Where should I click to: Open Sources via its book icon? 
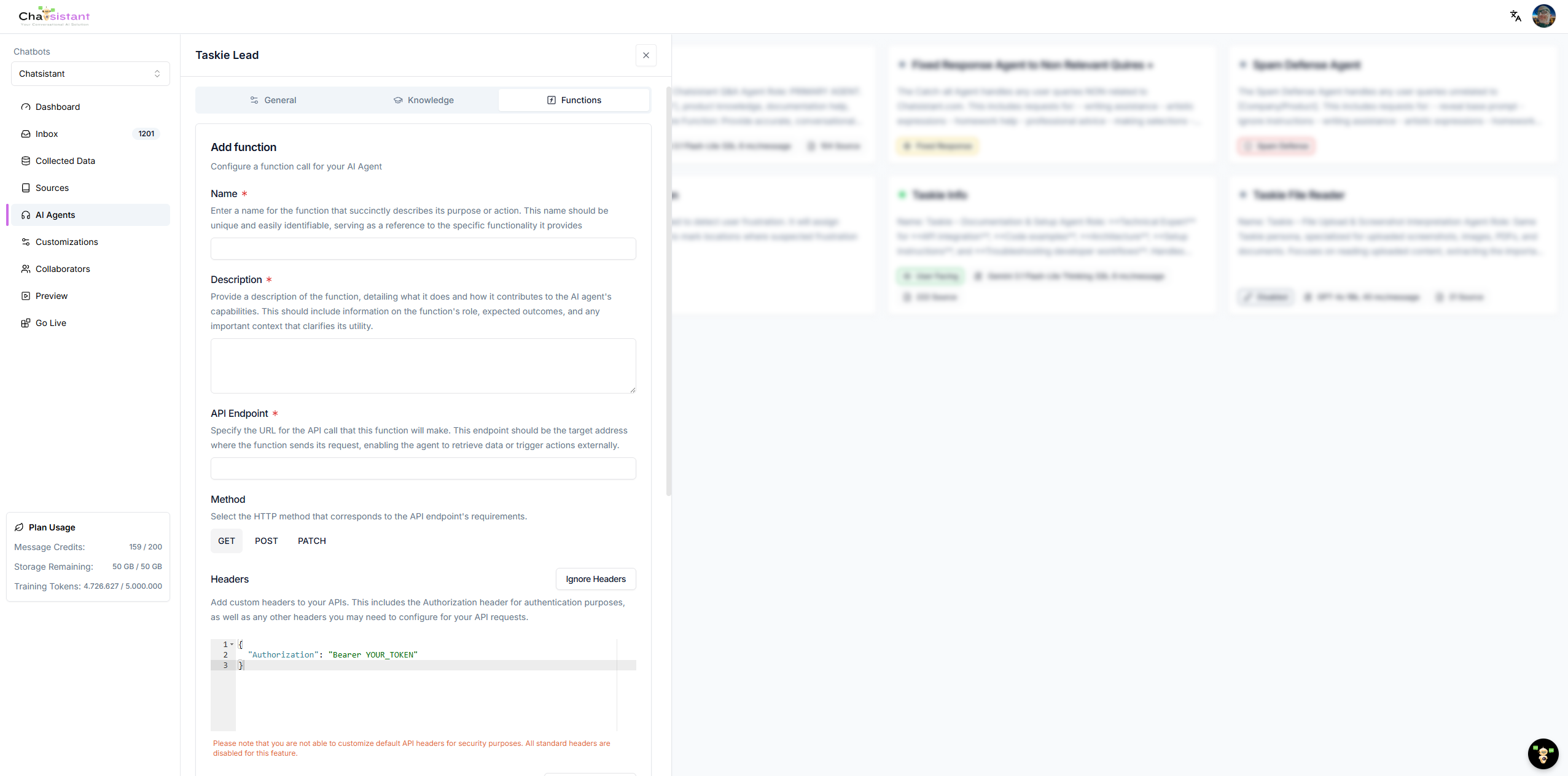coord(26,188)
